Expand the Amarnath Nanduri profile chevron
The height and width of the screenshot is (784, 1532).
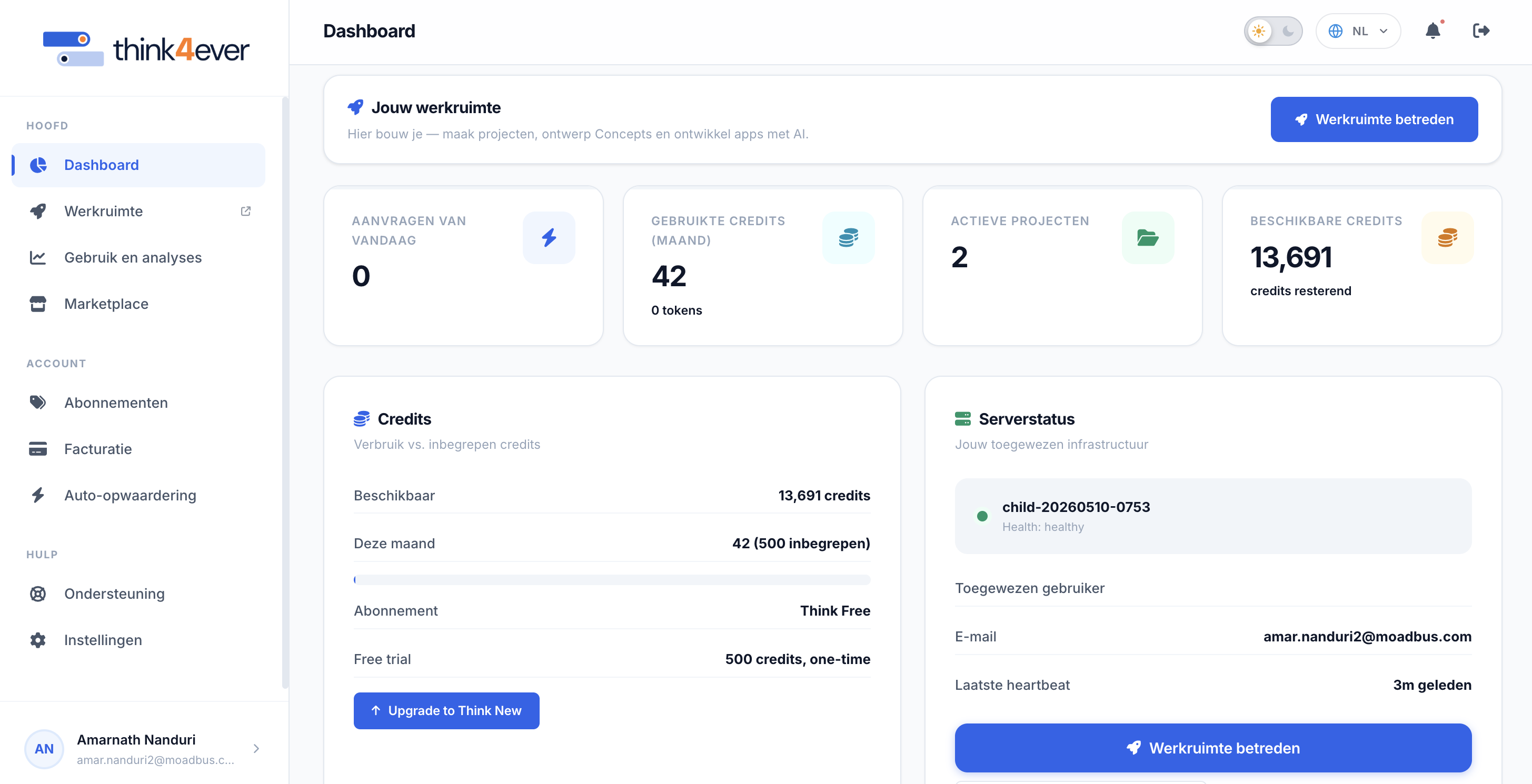(256, 748)
